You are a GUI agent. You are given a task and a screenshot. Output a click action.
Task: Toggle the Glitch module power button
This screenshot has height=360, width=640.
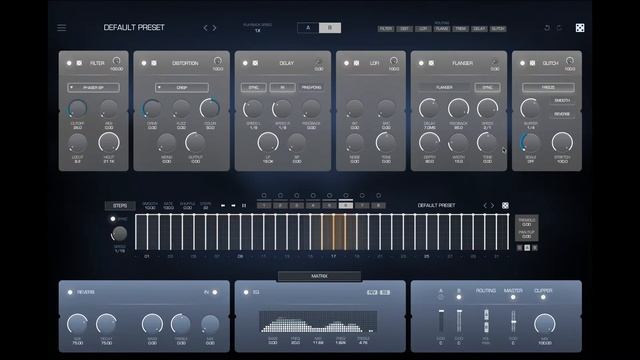(522, 63)
